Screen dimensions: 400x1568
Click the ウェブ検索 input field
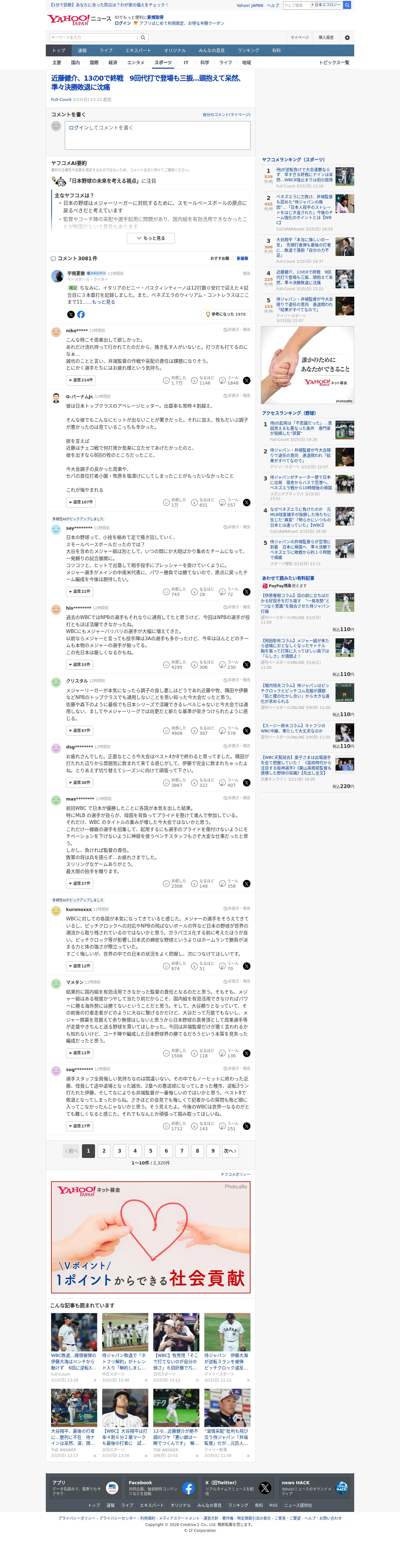pos(296,5)
